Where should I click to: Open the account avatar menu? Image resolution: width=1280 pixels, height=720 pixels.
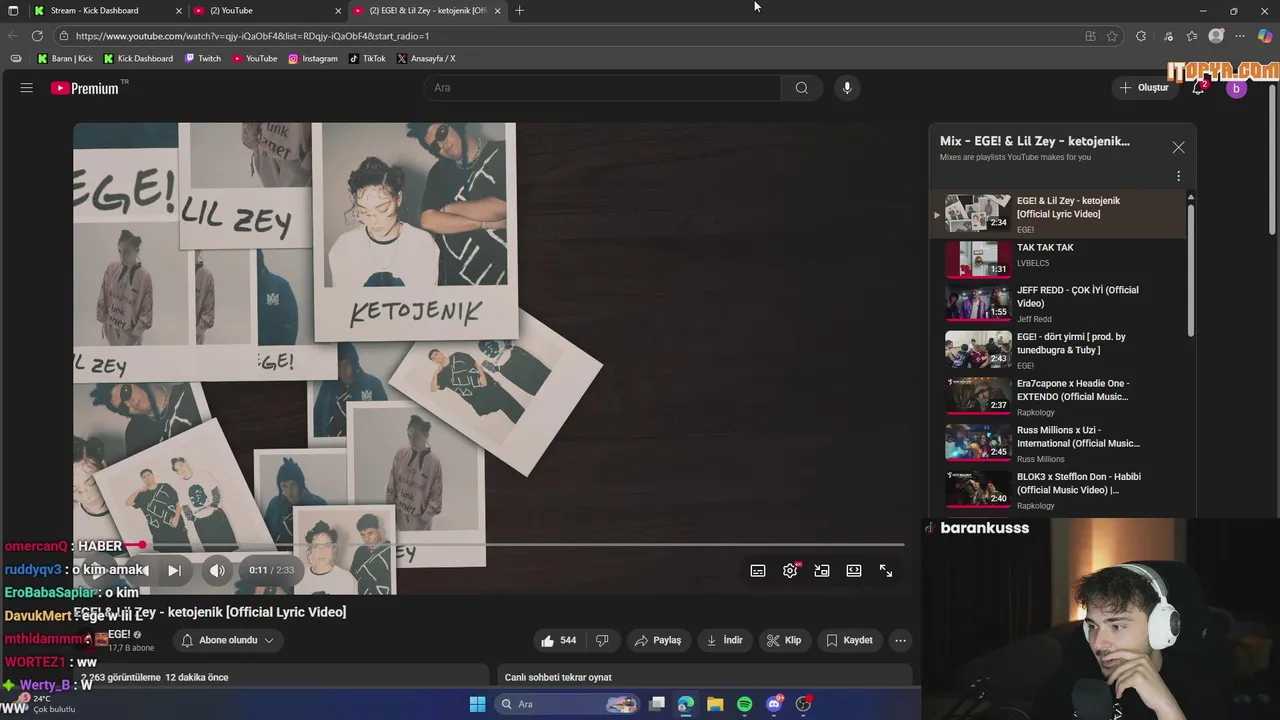point(1236,88)
